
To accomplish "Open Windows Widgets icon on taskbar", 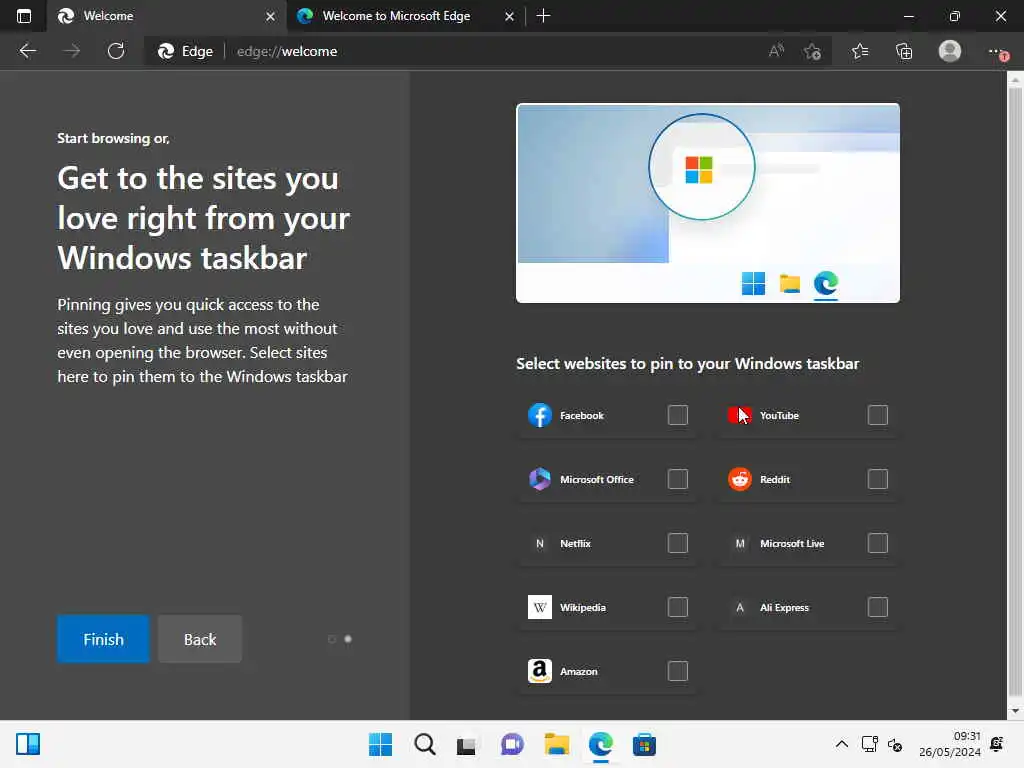I will 28,744.
